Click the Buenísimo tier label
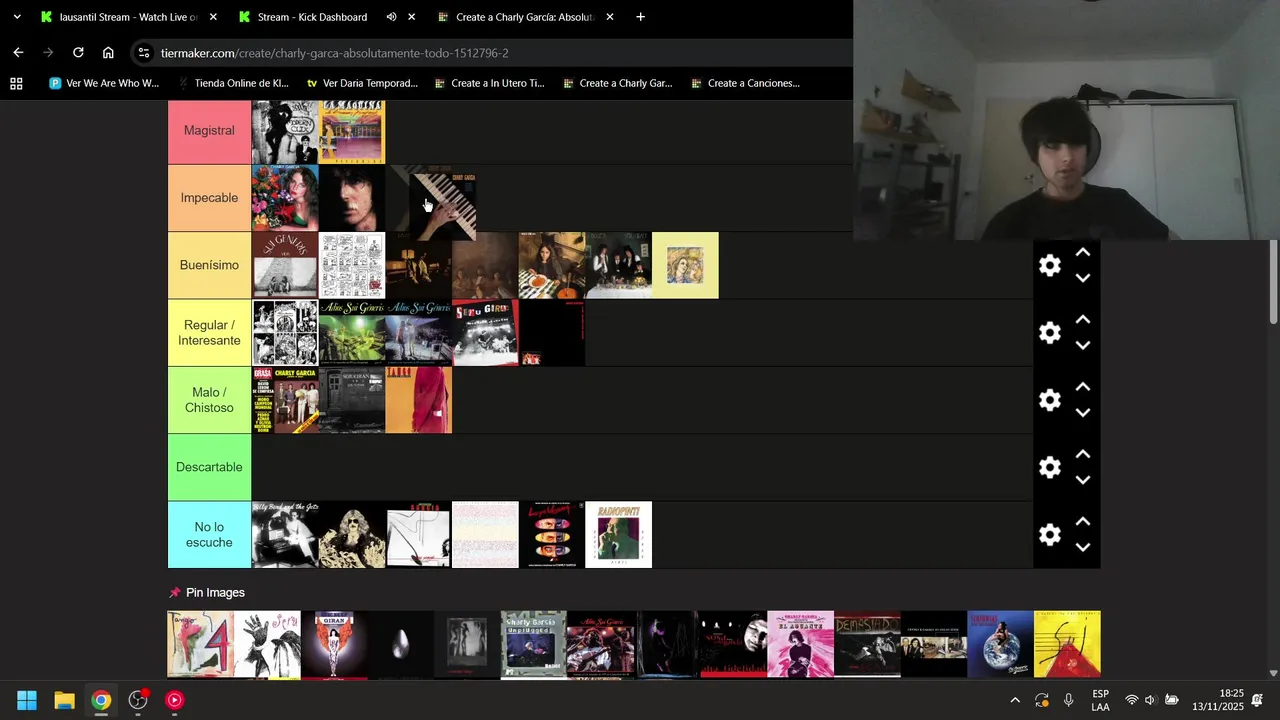The height and width of the screenshot is (720, 1280). tap(209, 265)
